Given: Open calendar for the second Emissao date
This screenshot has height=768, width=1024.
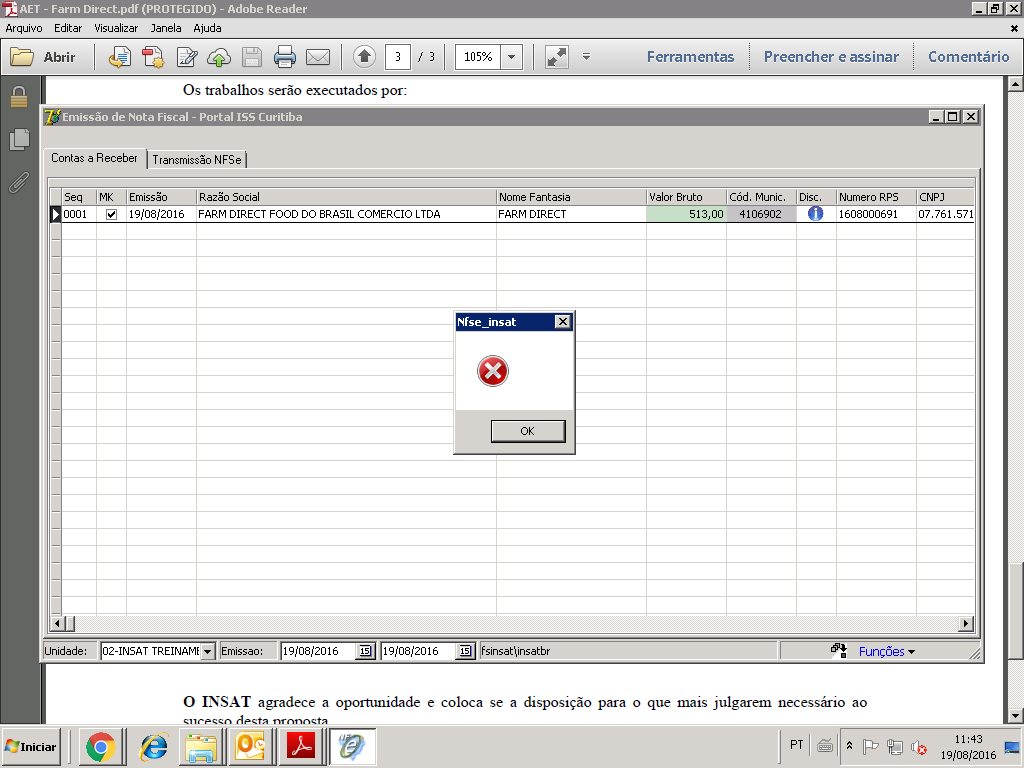Looking at the screenshot, I should click(465, 651).
